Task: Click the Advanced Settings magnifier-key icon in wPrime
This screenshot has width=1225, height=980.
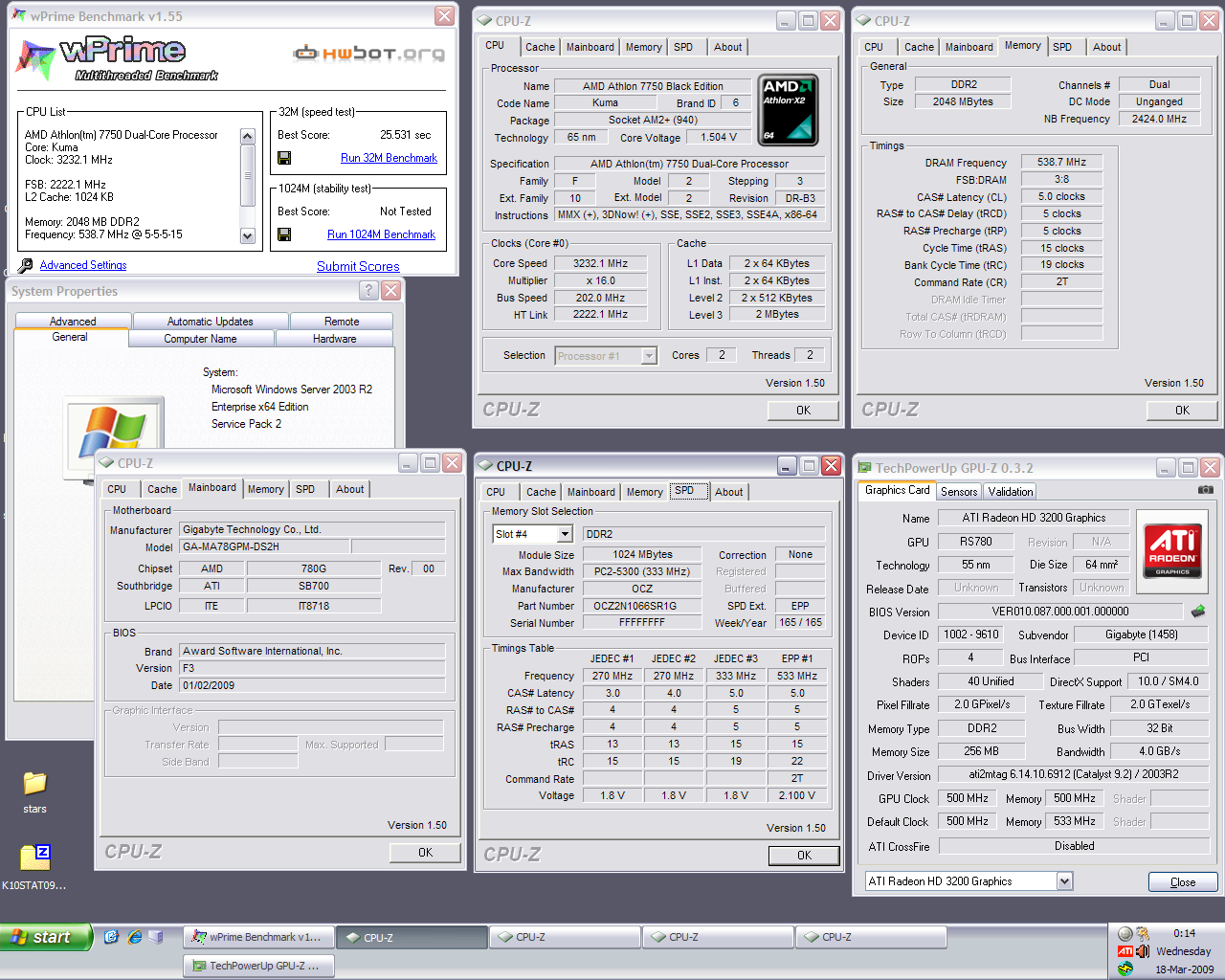Action: pyautogui.click(x=26, y=265)
